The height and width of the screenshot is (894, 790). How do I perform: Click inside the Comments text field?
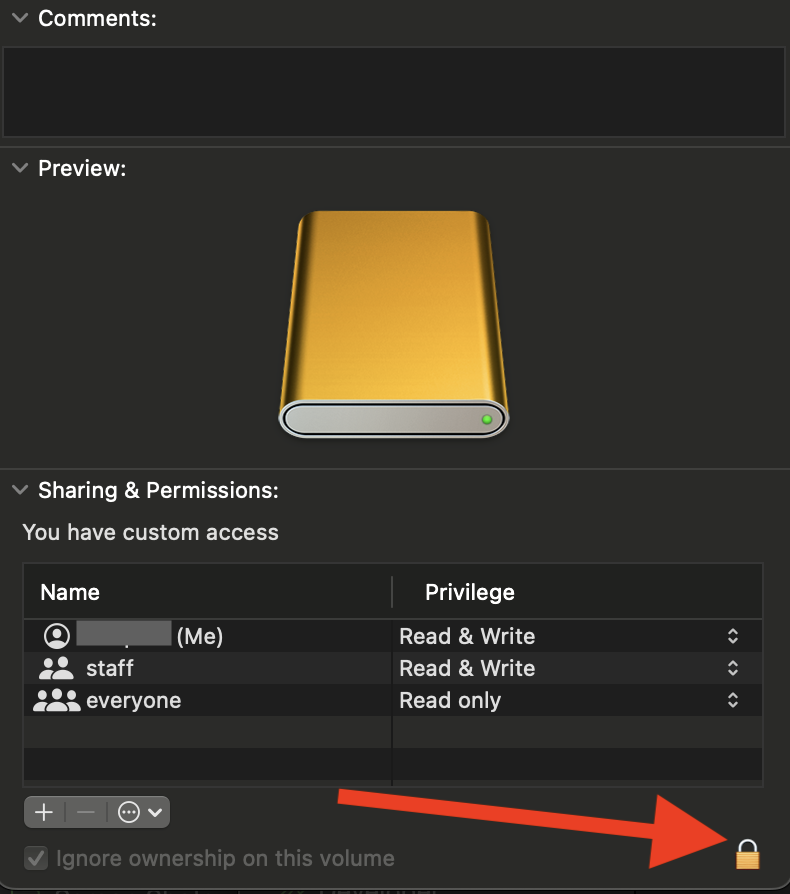(393, 90)
